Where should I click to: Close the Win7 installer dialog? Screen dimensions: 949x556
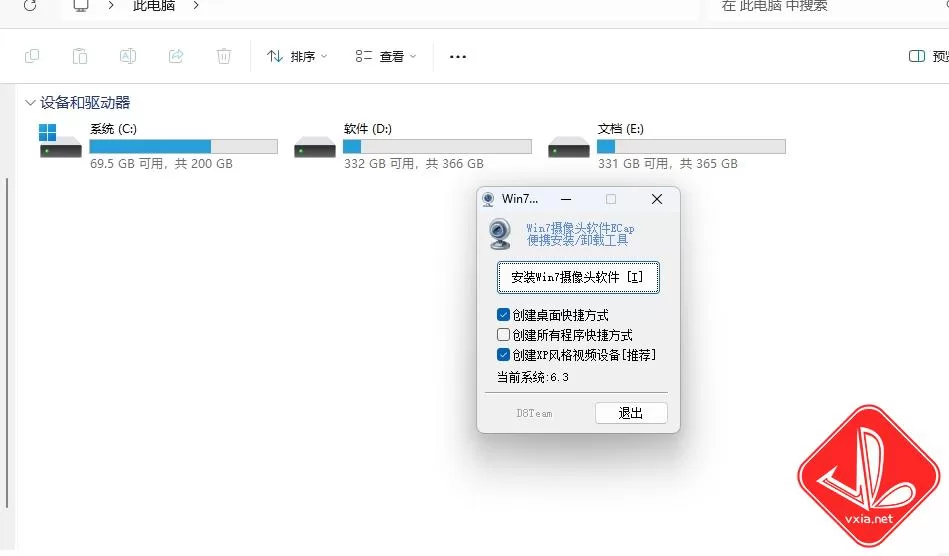[x=657, y=199]
